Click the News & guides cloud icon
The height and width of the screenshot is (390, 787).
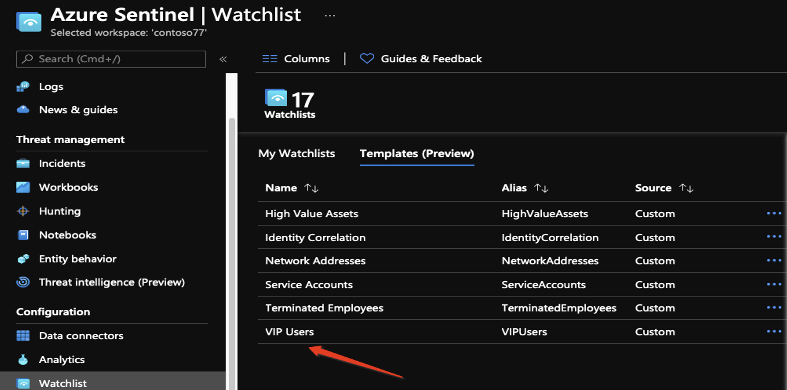tap(23, 109)
